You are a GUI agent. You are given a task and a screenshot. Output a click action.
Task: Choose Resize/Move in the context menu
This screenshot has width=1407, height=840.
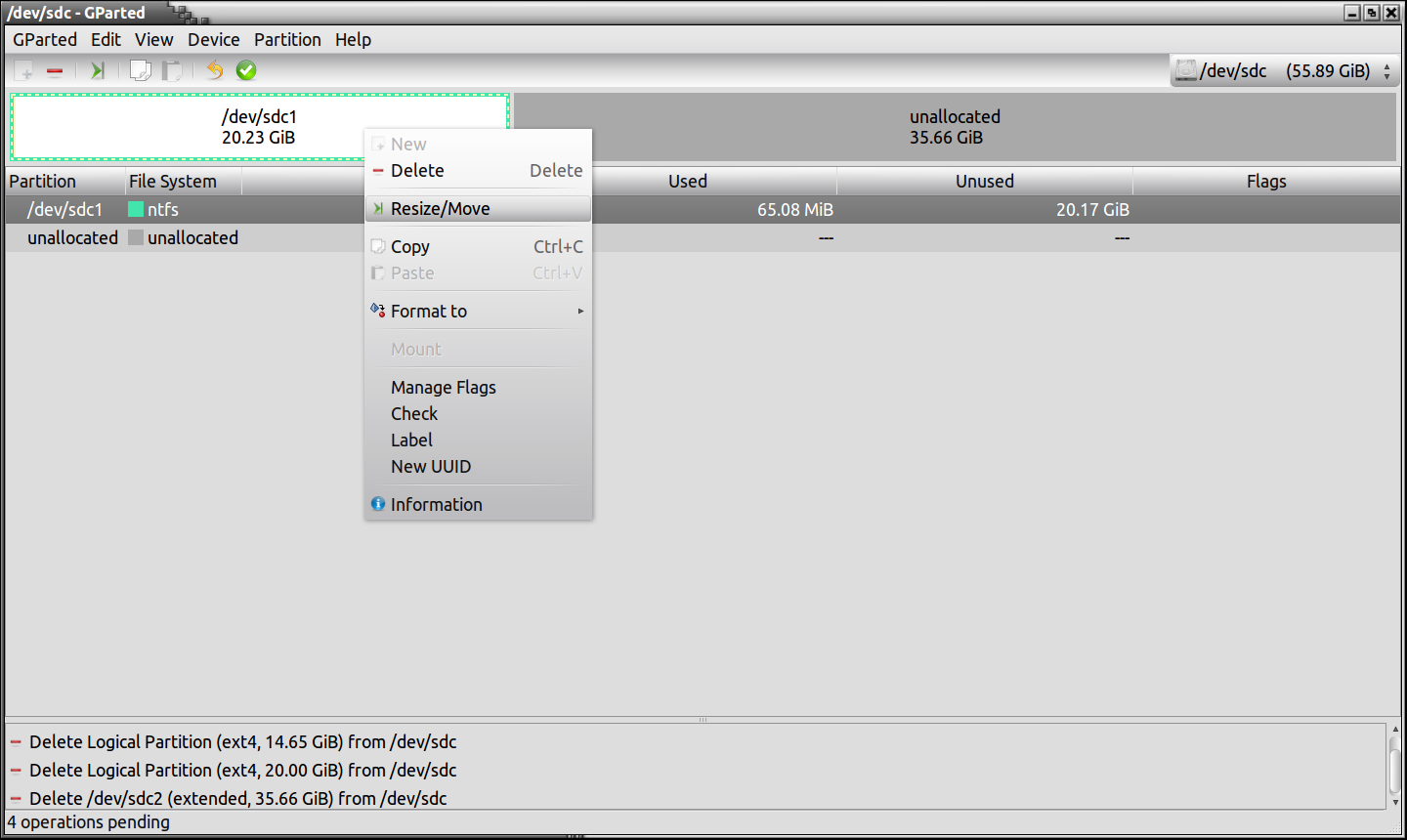click(441, 209)
